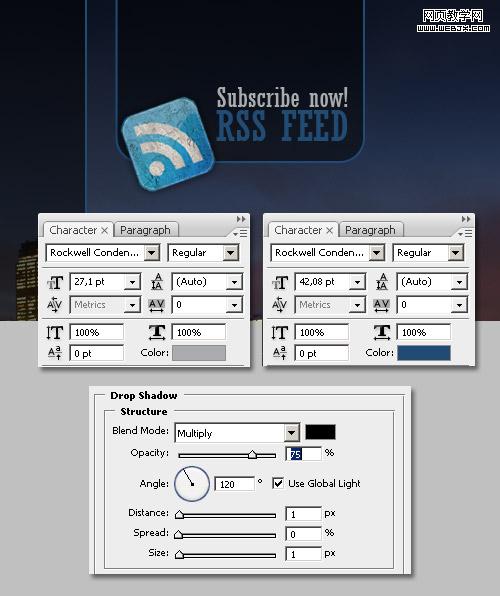Toggle Use Global Light checkbox
Screen dimensions: 500x596
click(278, 483)
